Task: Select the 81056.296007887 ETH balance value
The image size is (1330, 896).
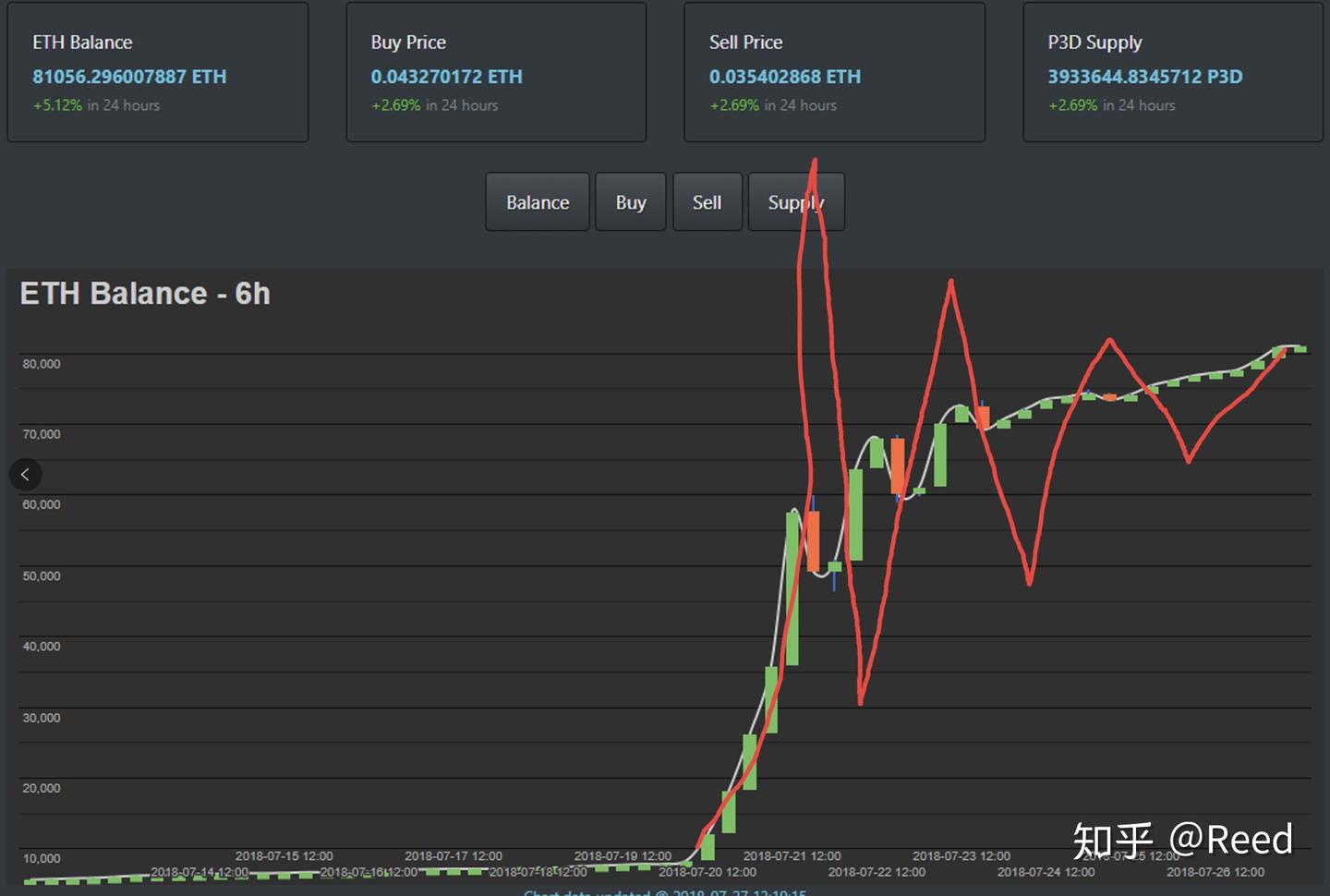Action: [x=129, y=77]
